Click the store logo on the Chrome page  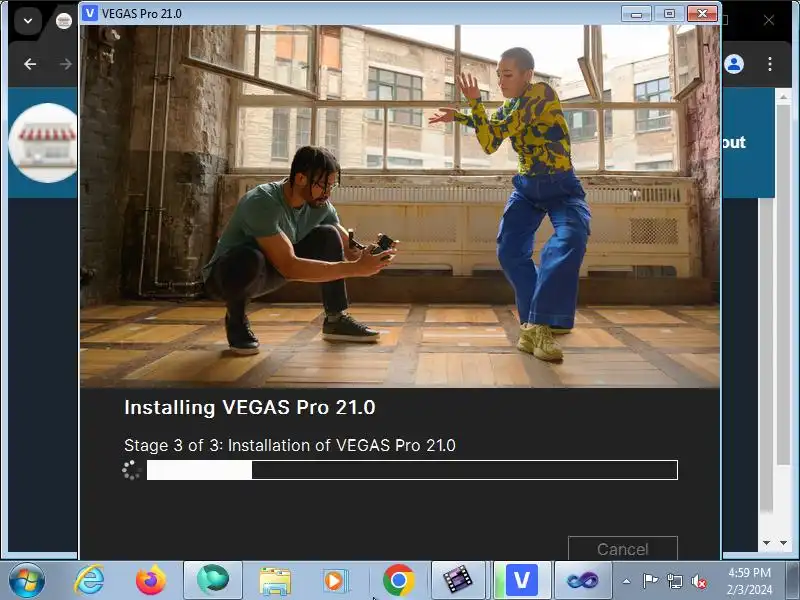pyautogui.click(x=44, y=143)
